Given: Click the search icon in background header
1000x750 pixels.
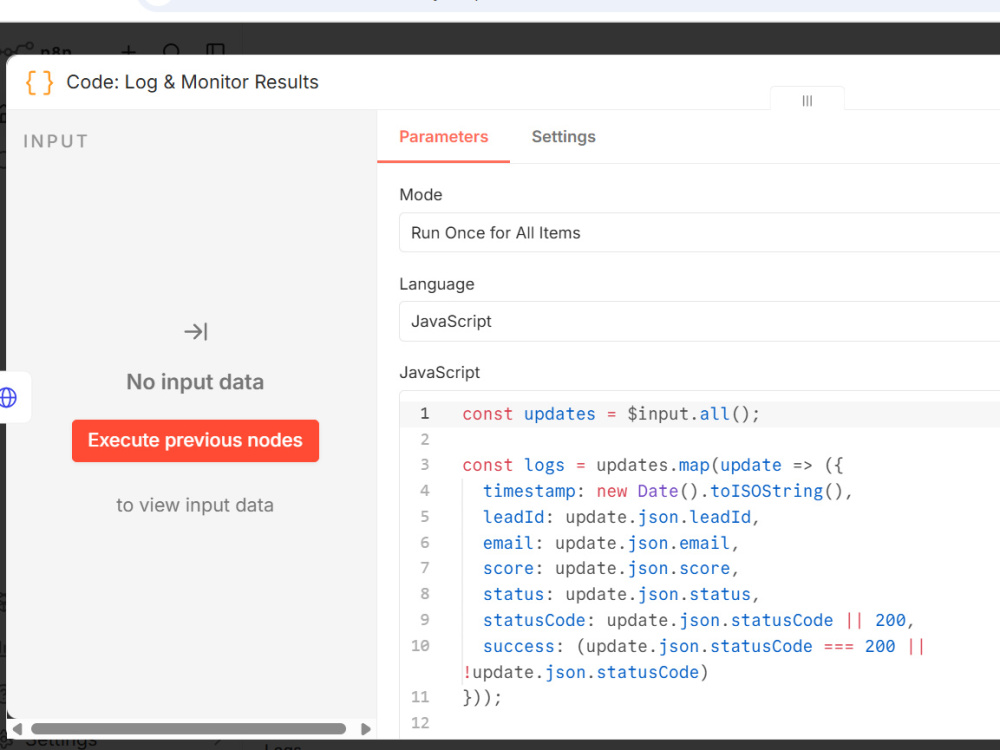Looking at the screenshot, I should click(171, 50).
